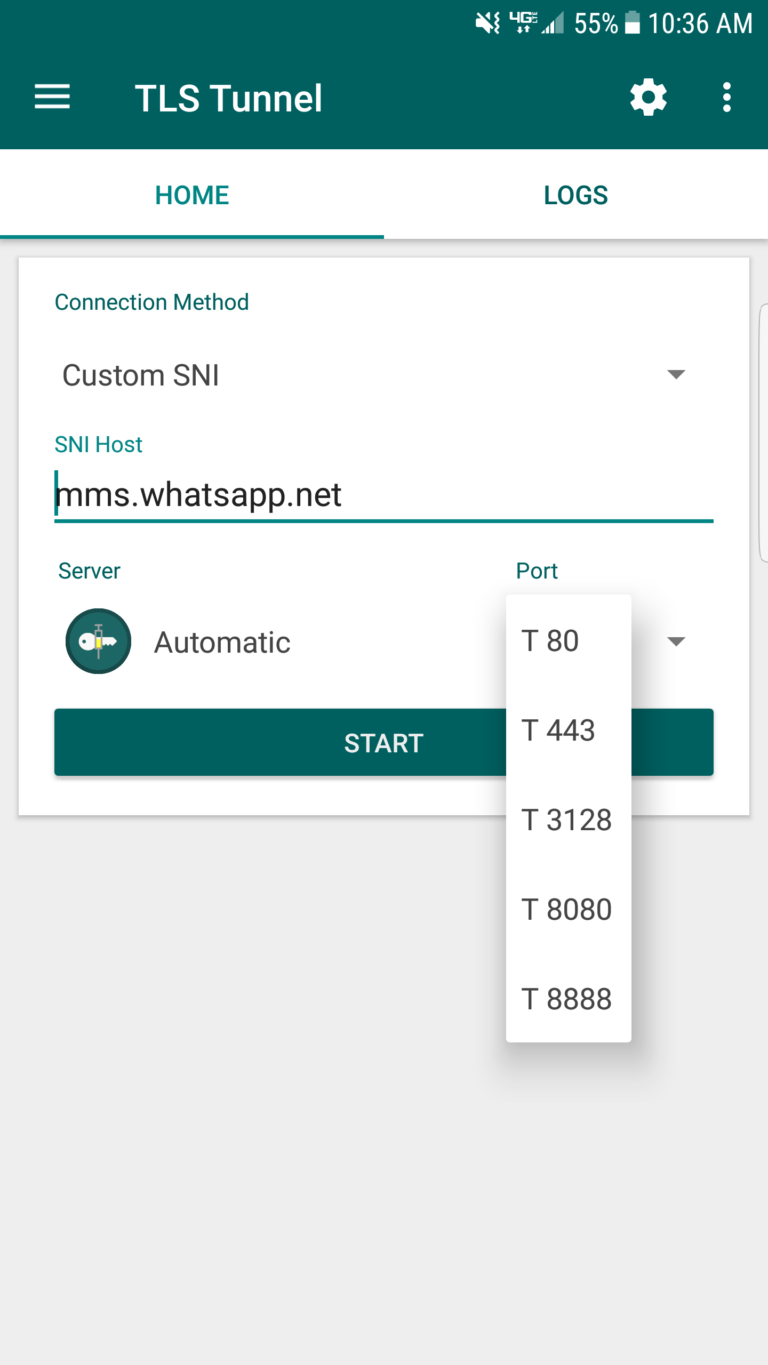This screenshot has width=768, height=1365.
Task: Open the Automatic server selector
Action: click(x=222, y=642)
